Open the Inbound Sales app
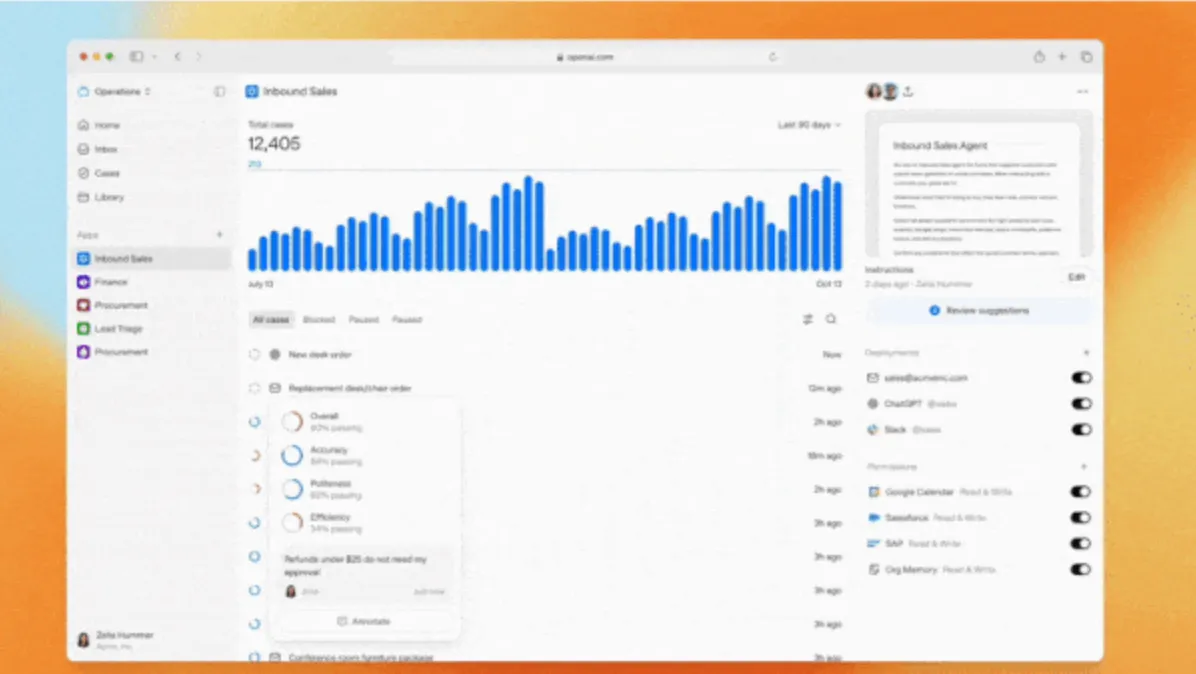1196x674 pixels. click(x=153, y=259)
